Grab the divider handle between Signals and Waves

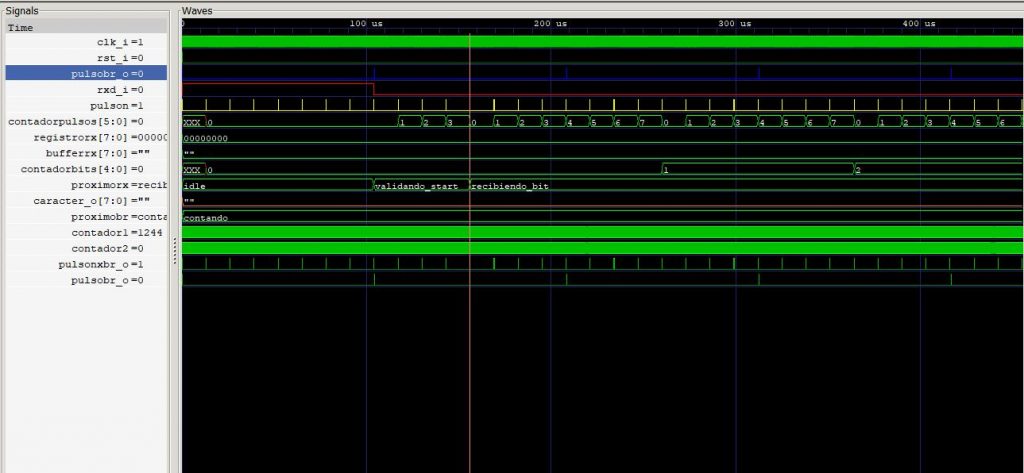175,250
